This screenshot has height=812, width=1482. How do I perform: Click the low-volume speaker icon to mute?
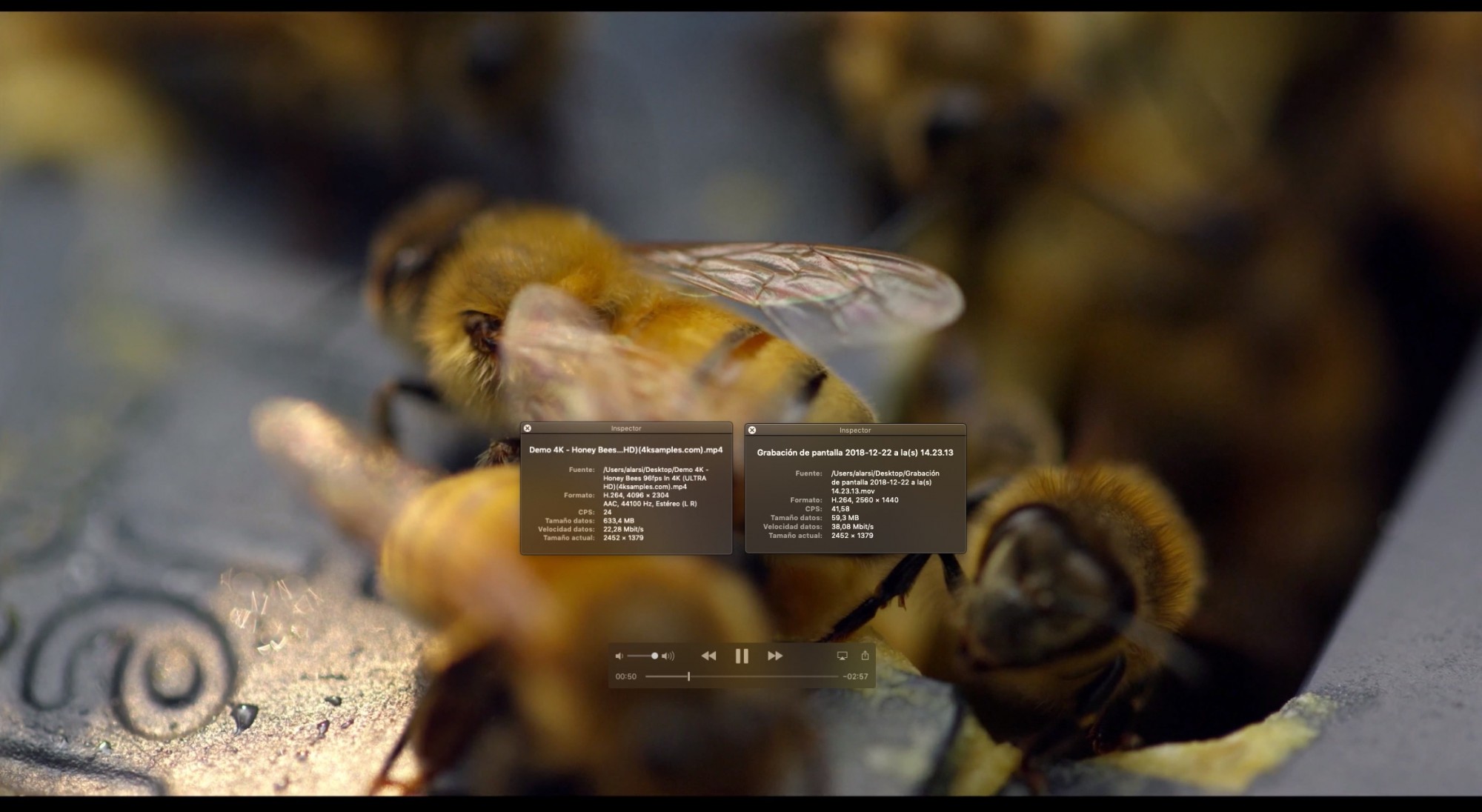[619, 656]
